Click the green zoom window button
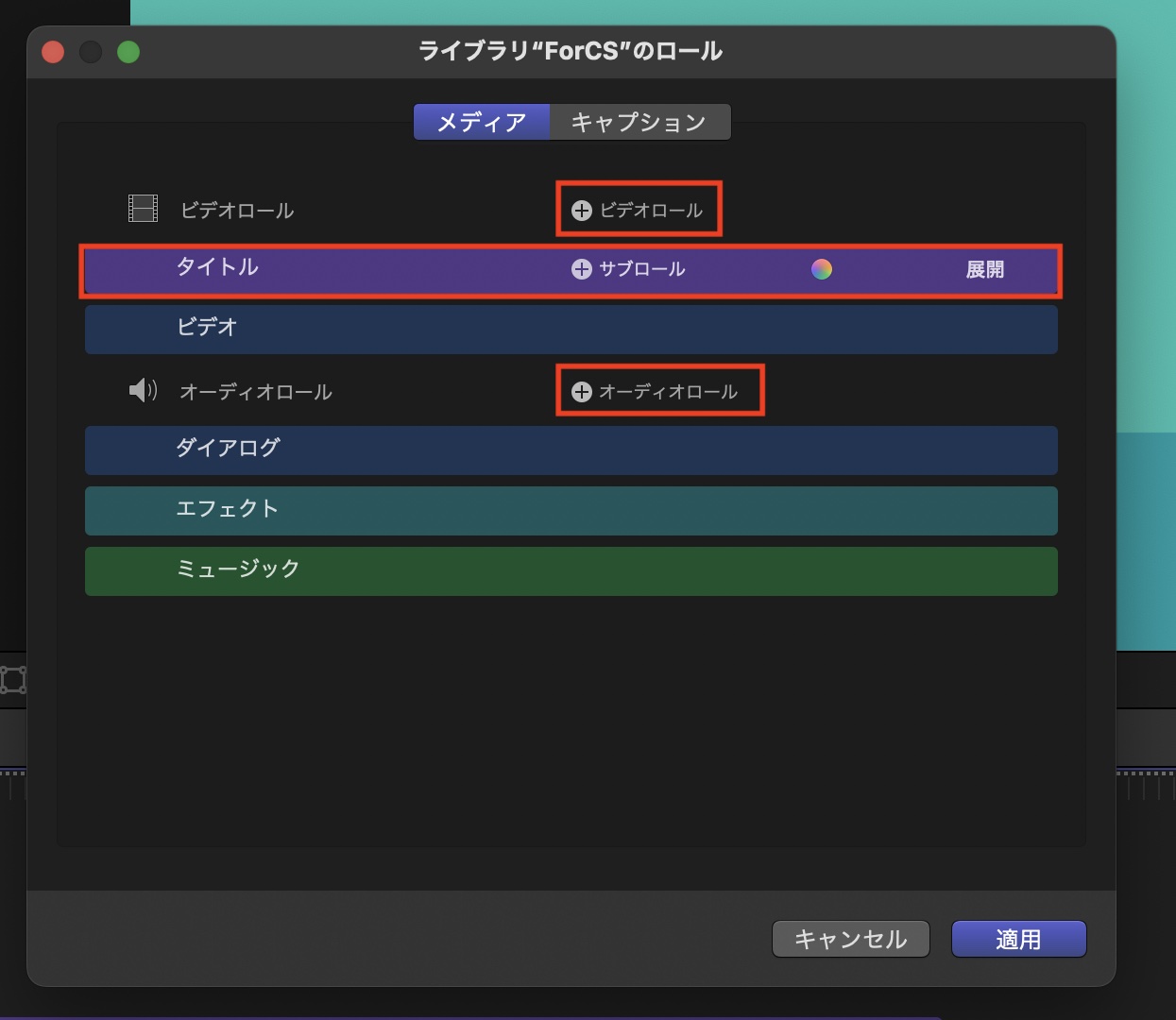 pyautogui.click(x=128, y=52)
